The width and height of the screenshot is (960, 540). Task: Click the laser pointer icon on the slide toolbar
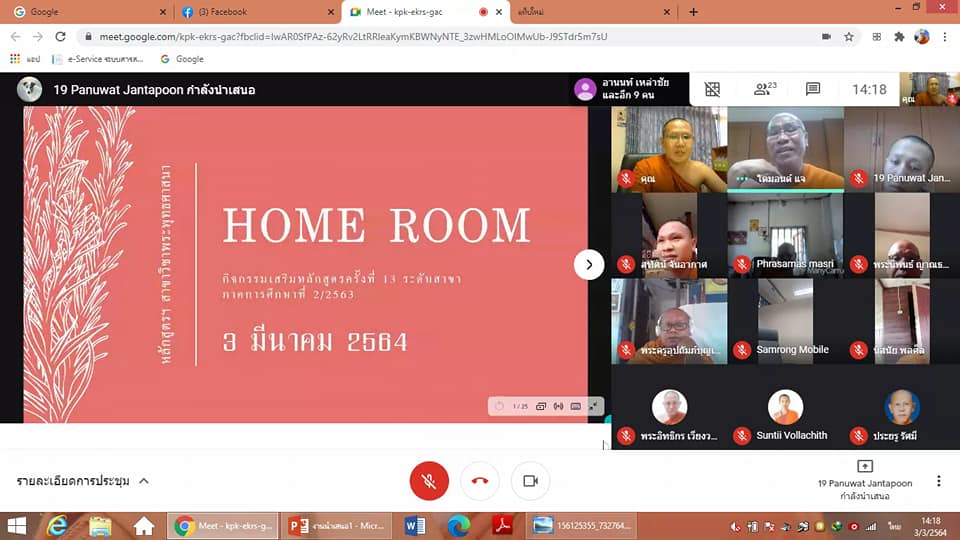tap(558, 406)
